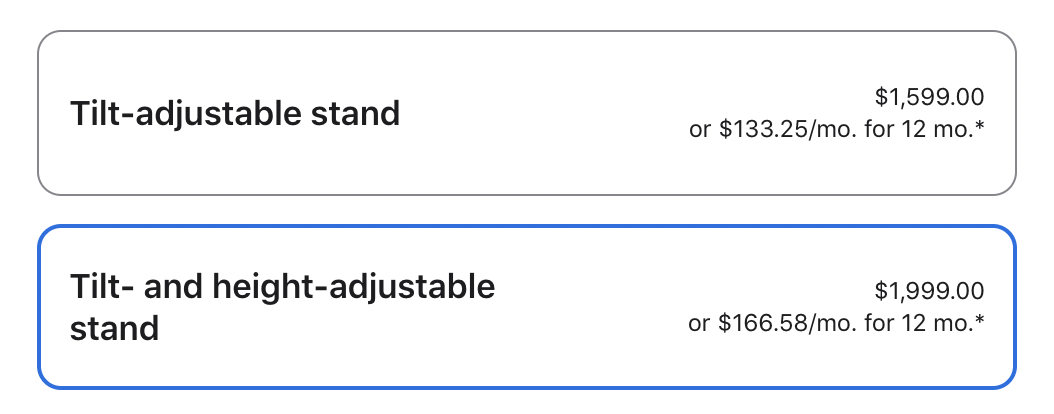Click the $166.58/mo. financing text

coord(783,323)
